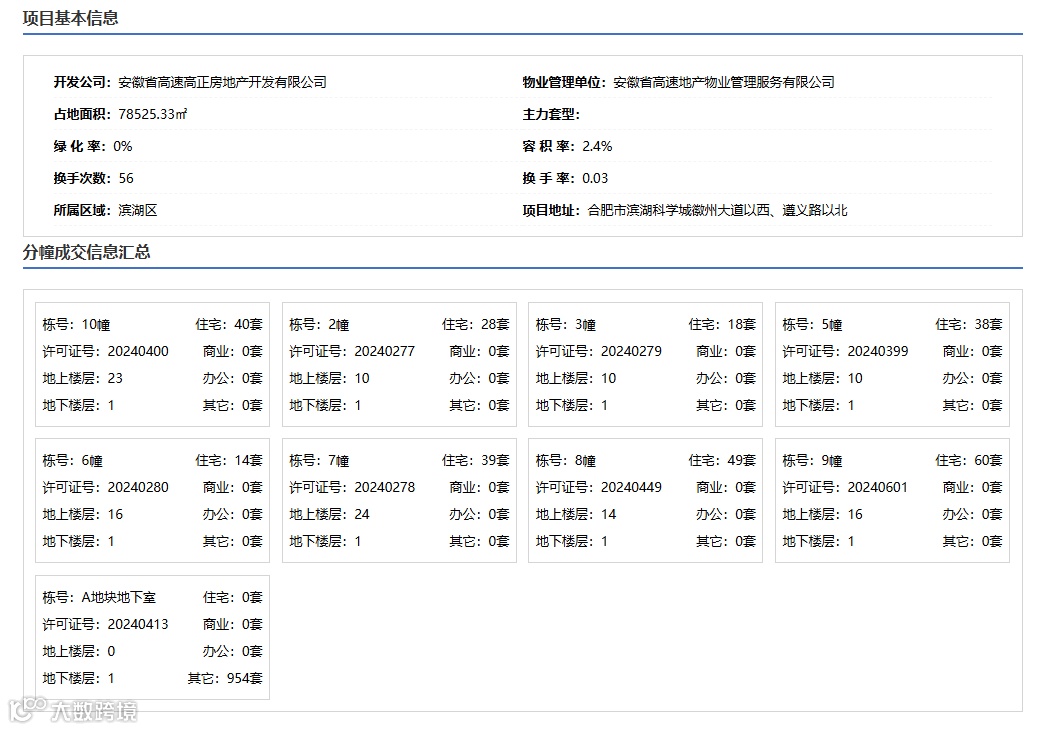The width and height of the screenshot is (1053, 730).
Task: Click 换手次数 value 56
Action: coord(126,178)
